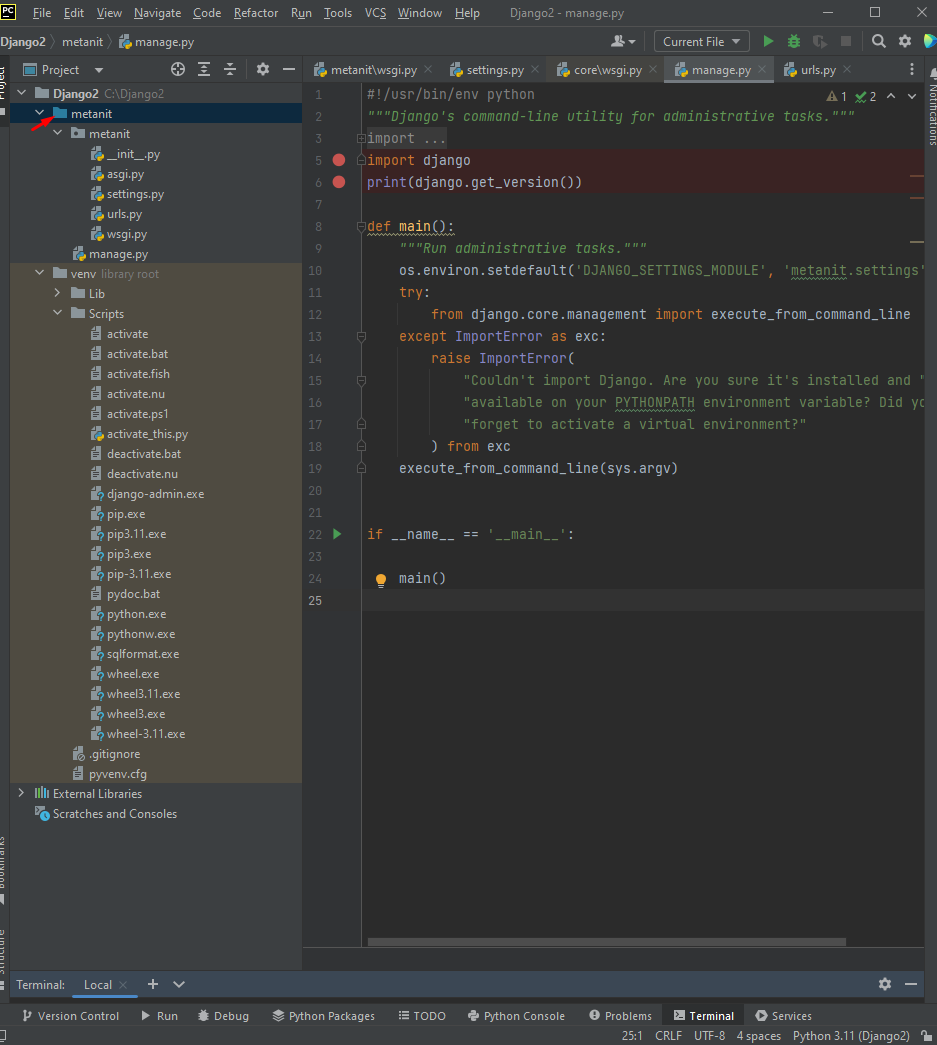Click the read-only lock icon in status bar
Viewport: 937px width, 1045px height.
(926, 1036)
